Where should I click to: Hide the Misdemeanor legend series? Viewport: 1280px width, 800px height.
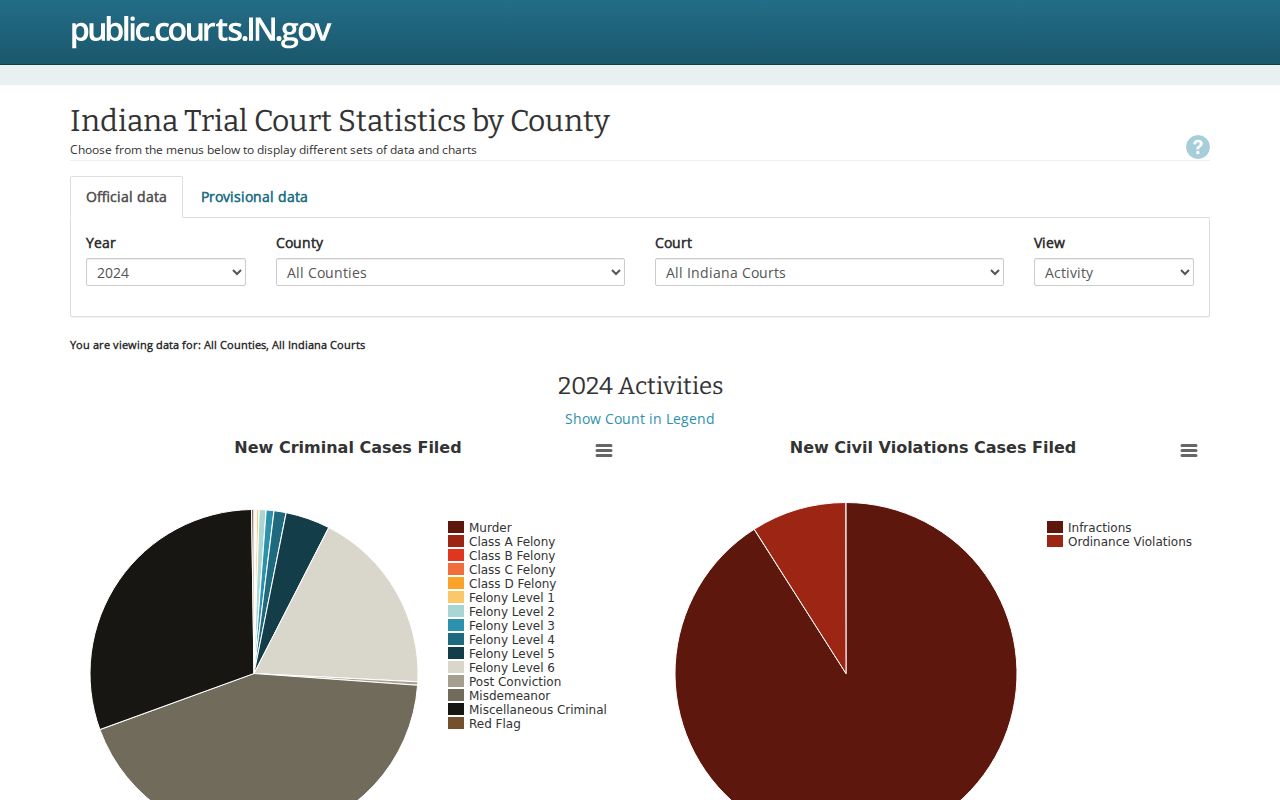(500, 695)
